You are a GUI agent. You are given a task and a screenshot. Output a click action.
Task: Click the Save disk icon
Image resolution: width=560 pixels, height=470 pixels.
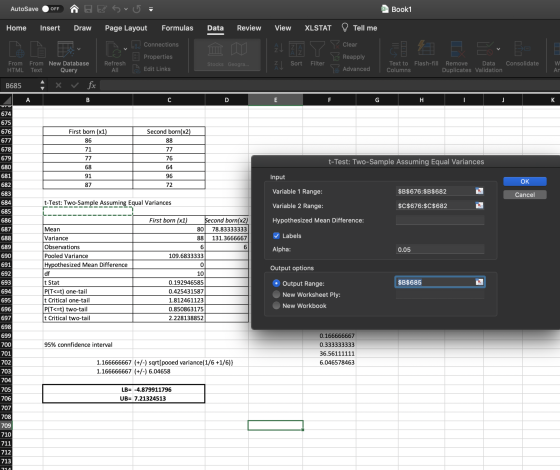pyautogui.click(x=88, y=9)
